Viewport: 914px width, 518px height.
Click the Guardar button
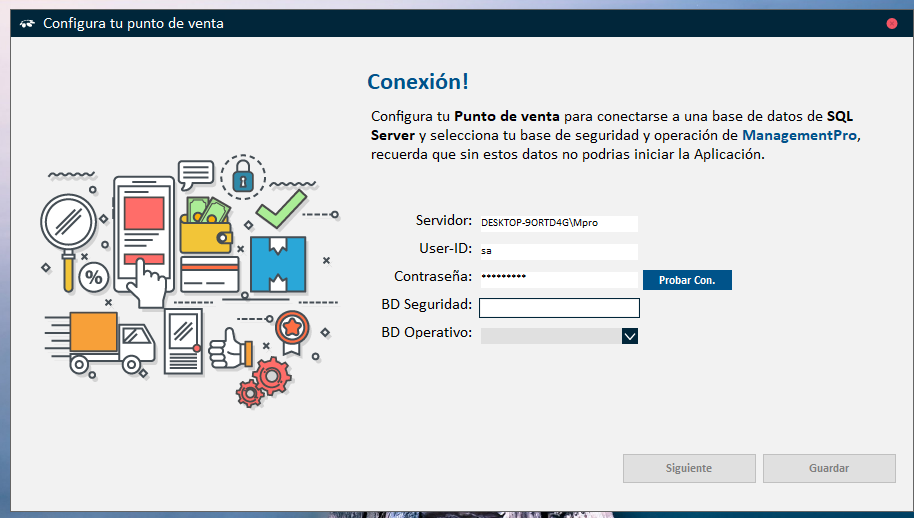pos(829,468)
